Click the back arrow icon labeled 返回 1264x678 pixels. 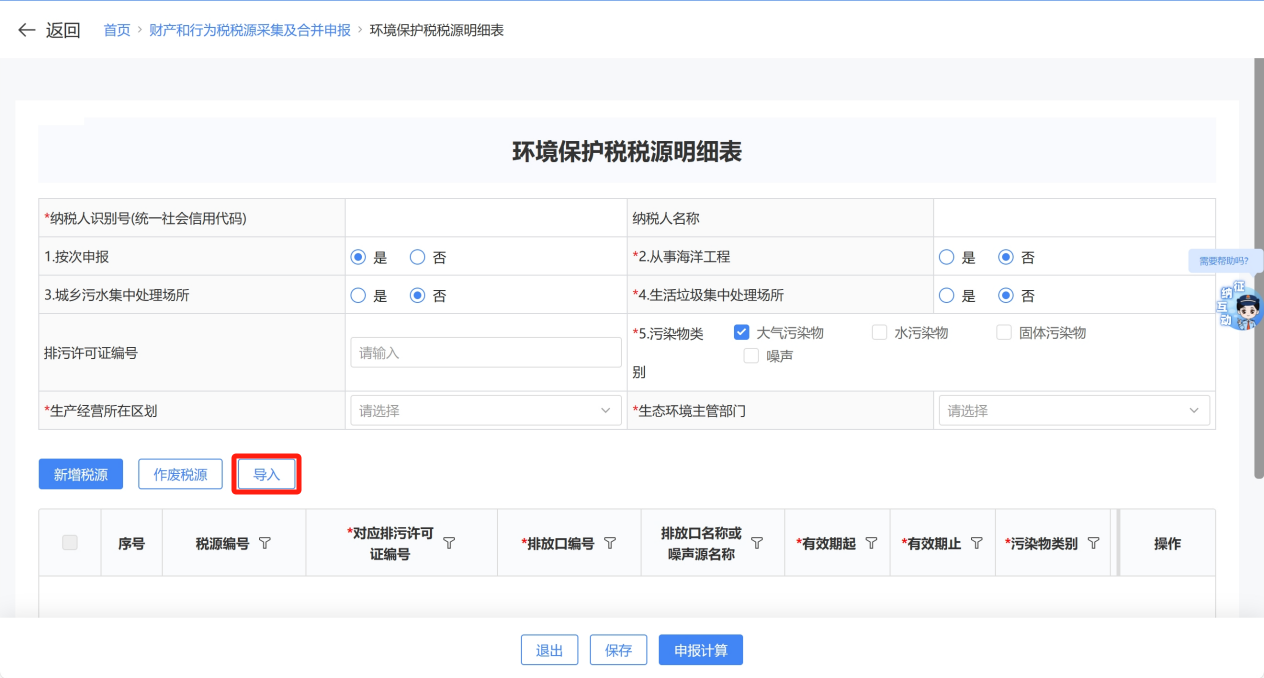coord(27,30)
